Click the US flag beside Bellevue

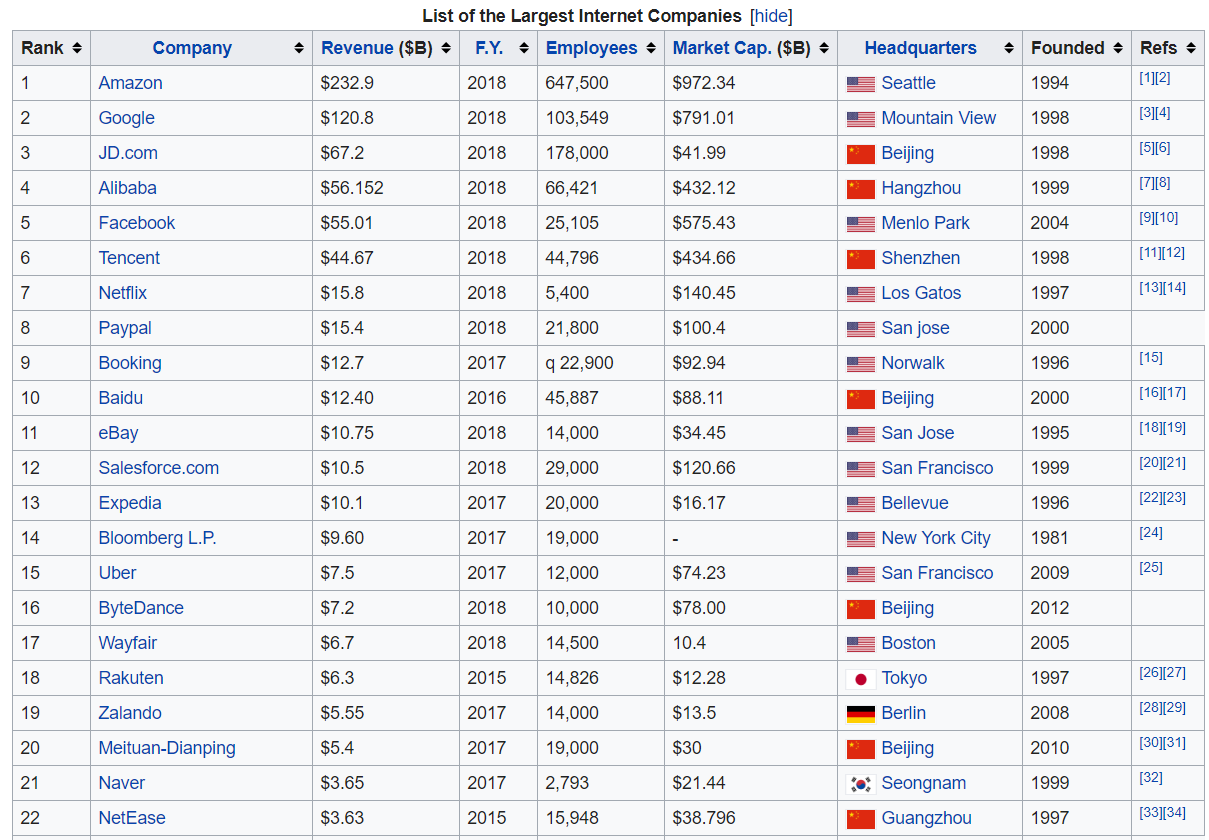coord(860,504)
